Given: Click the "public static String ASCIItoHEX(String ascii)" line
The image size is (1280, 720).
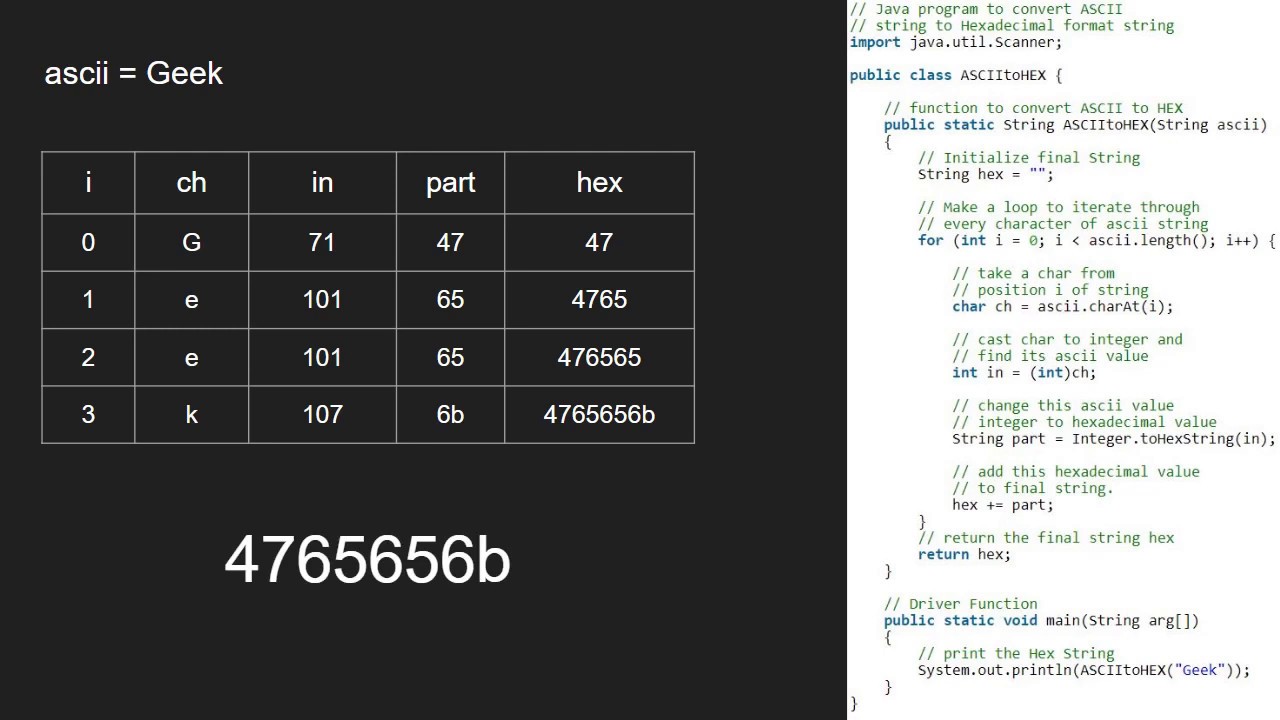Looking at the screenshot, I should pyautogui.click(x=1075, y=125).
